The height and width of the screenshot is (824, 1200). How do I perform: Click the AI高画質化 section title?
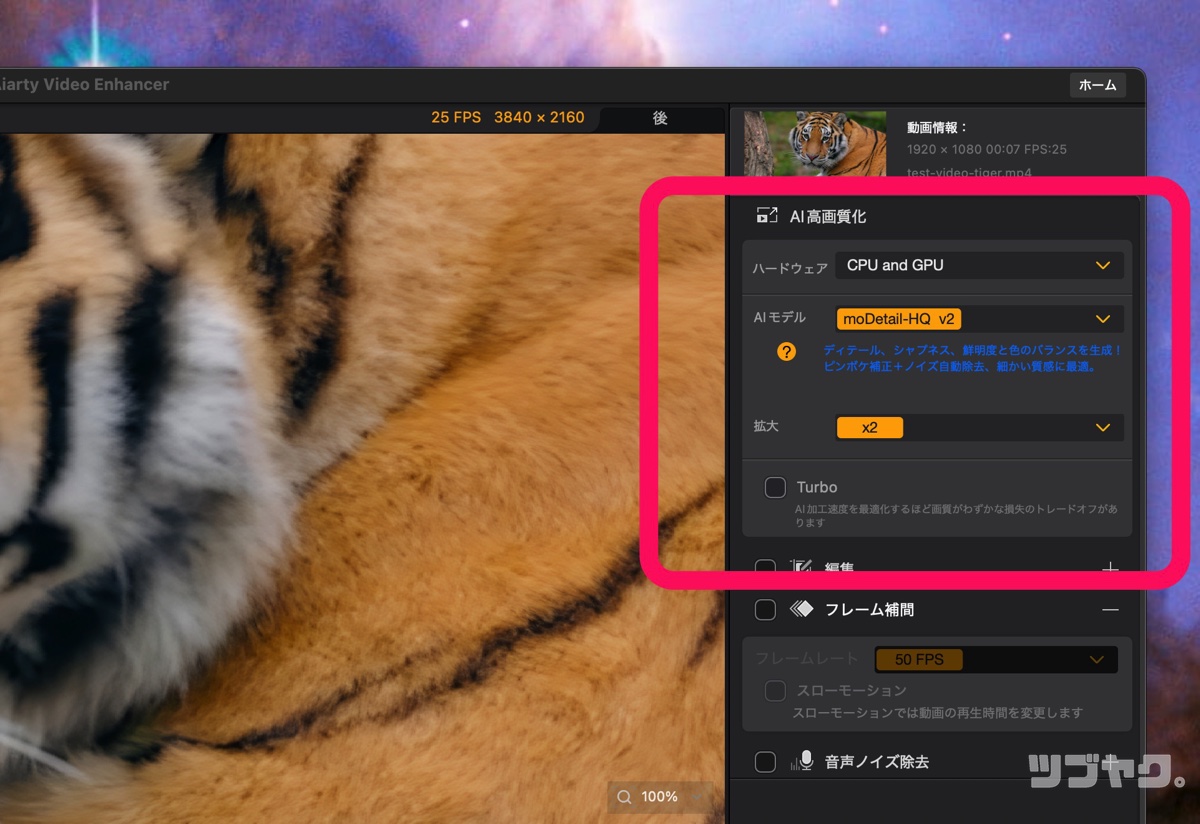click(828, 215)
